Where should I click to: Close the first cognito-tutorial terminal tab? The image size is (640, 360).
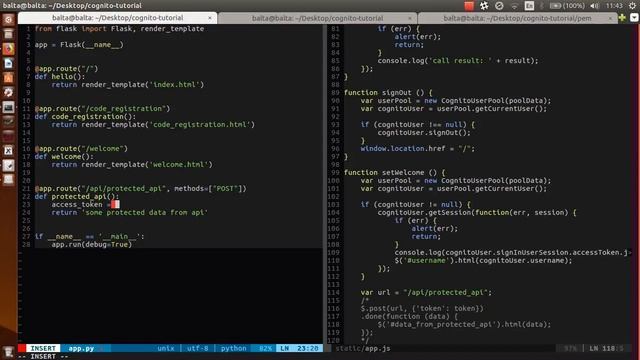210,18
